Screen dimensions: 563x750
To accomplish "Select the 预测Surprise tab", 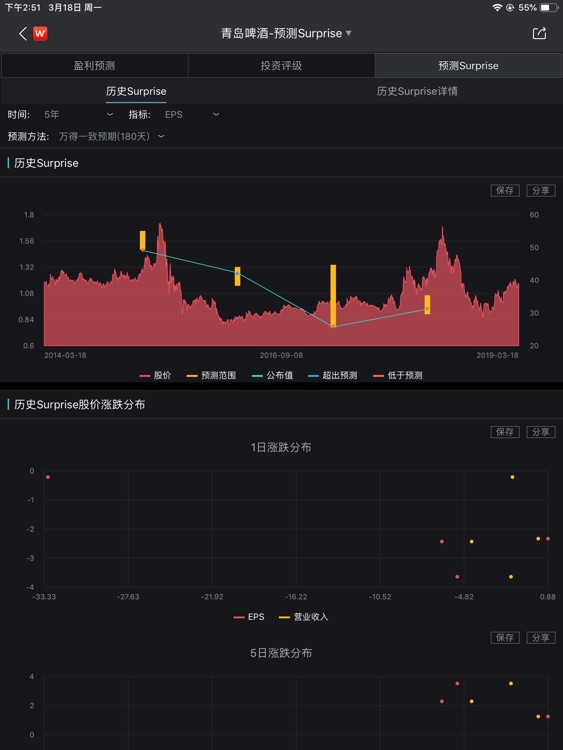I will (x=468, y=66).
